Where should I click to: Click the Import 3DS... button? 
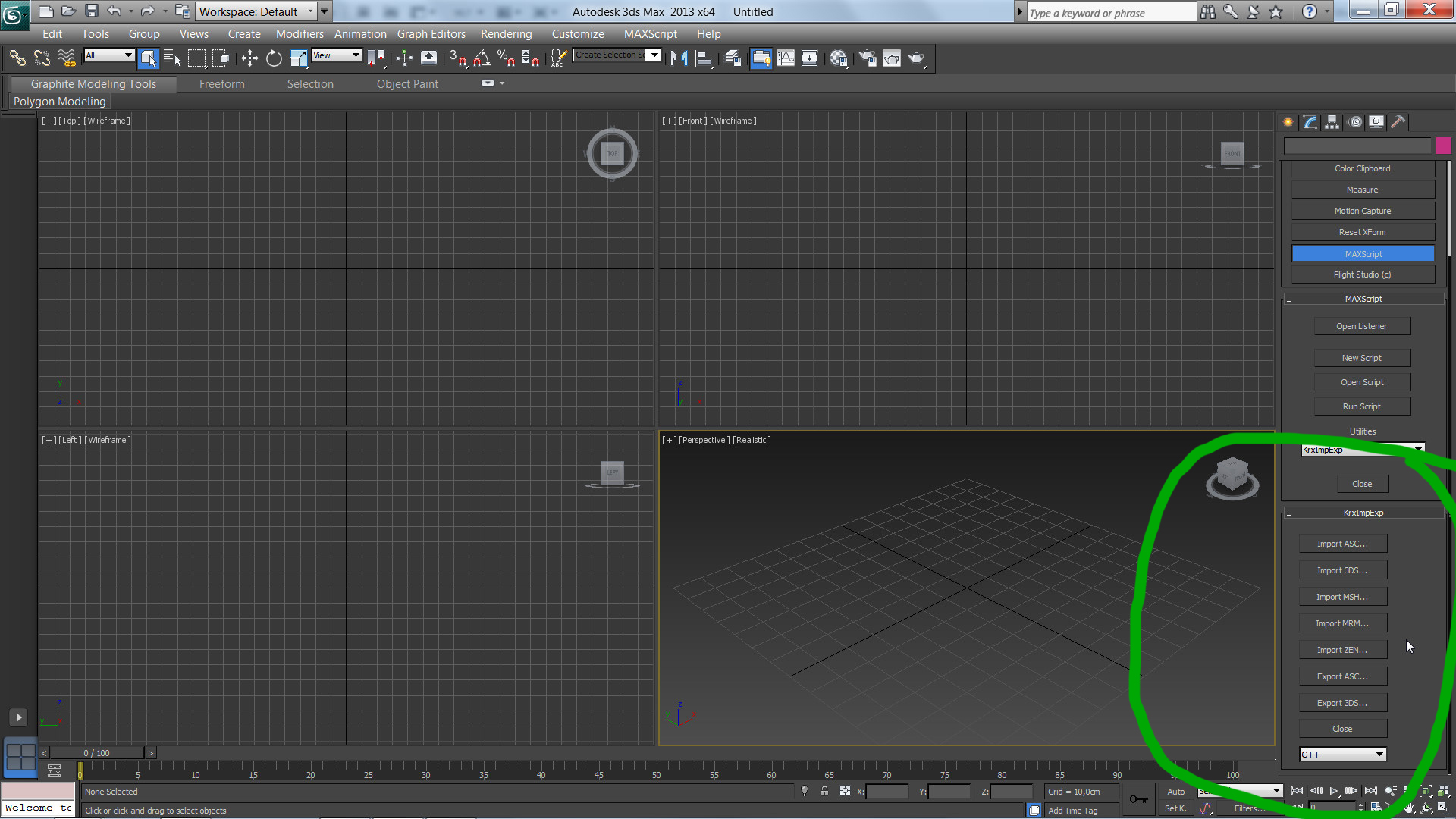1342,570
